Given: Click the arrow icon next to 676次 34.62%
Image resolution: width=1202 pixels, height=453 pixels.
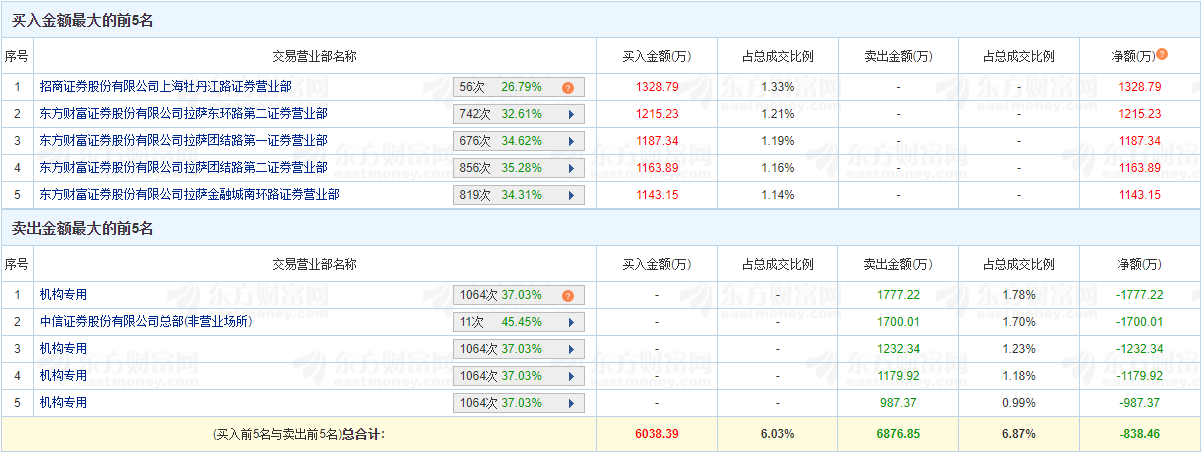Looking at the screenshot, I should click(x=571, y=141).
